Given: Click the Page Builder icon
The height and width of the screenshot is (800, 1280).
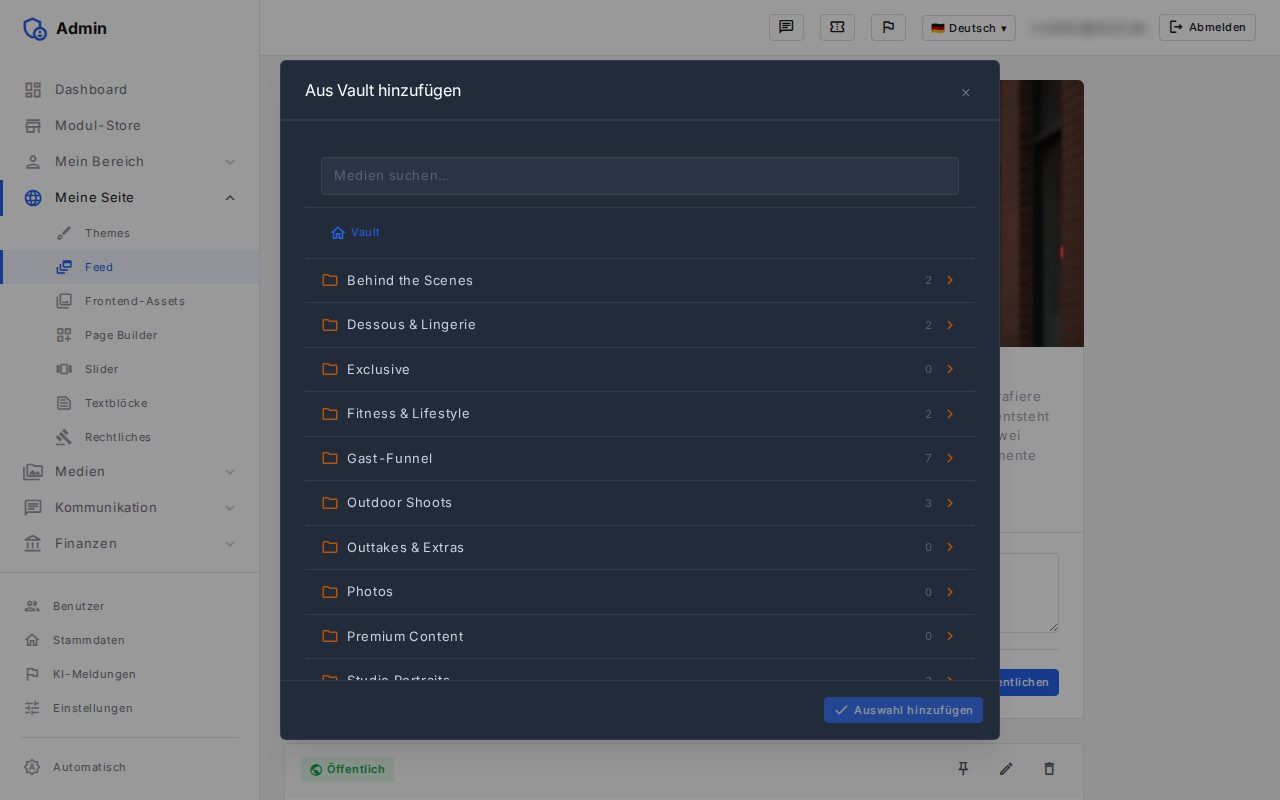Looking at the screenshot, I should coord(64,335).
